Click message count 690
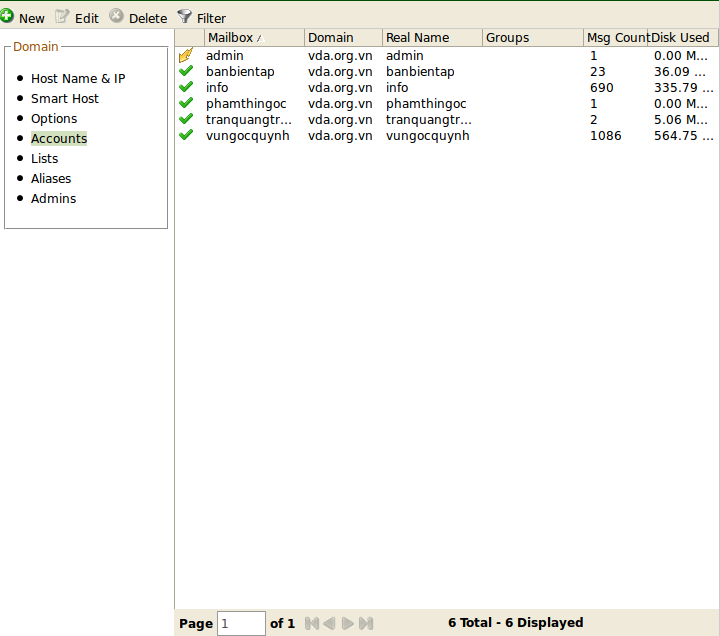Image resolution: width=720 pixels, height=636 pixels. 602,88
